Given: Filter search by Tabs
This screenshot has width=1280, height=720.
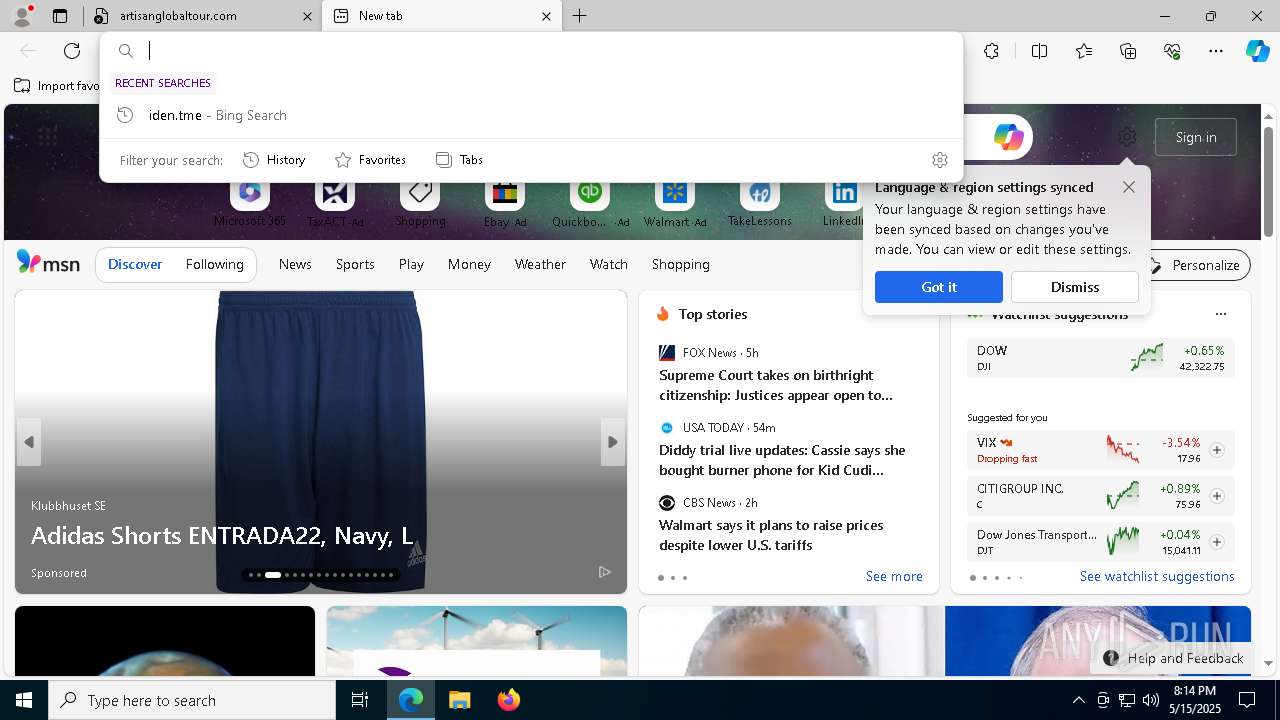Looking at the screenshot, I should pos(459,160).
